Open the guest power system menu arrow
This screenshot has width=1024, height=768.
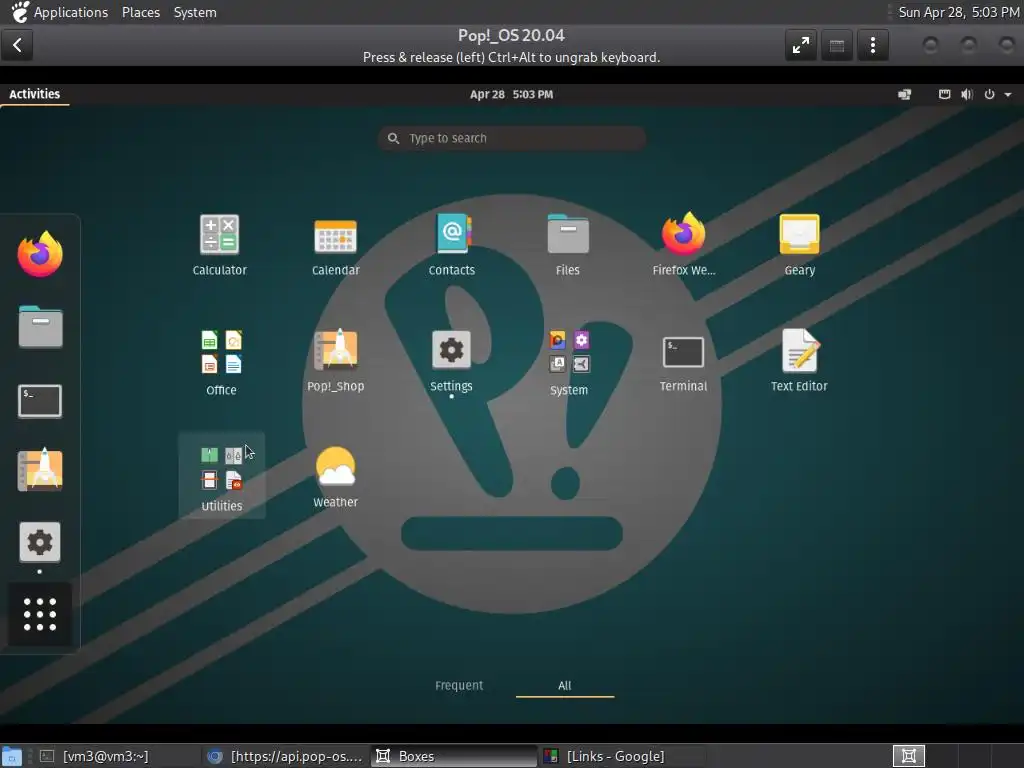(1008, 94)
